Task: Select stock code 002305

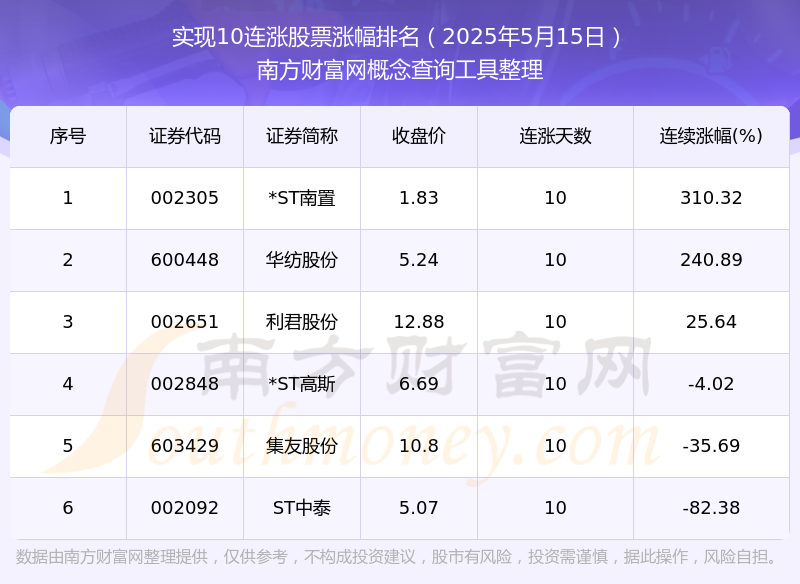Action: click(x=185, y=198)
